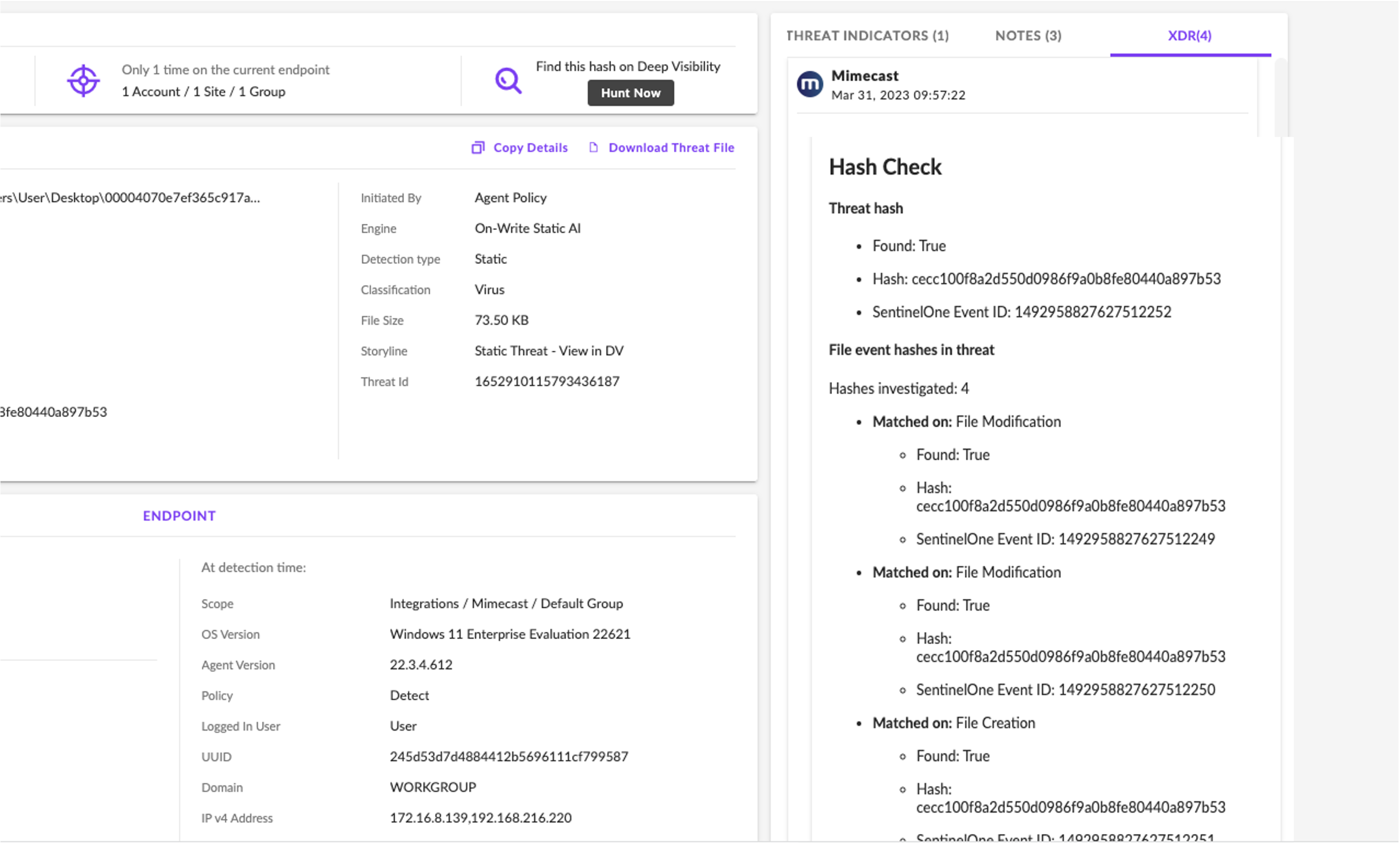Click the Download Threat File document icon

593,148
